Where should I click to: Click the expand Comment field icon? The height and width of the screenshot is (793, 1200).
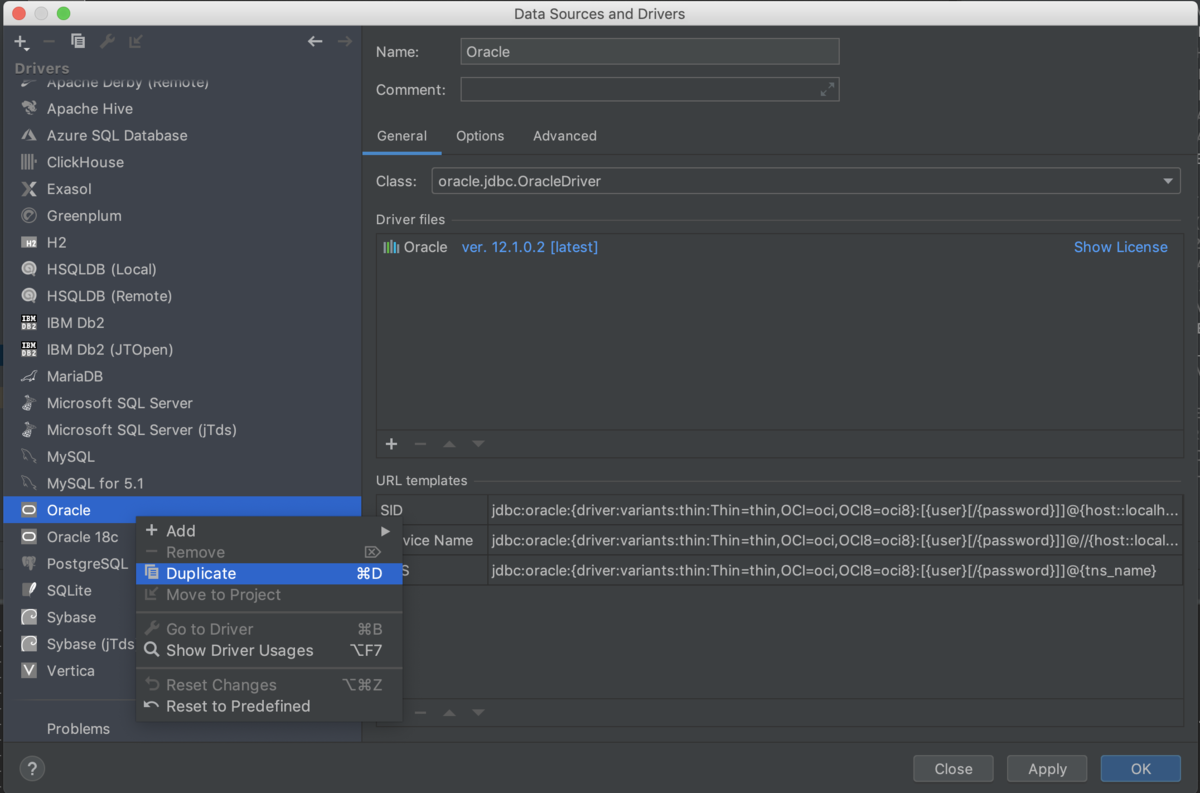[x=827, y=90]
